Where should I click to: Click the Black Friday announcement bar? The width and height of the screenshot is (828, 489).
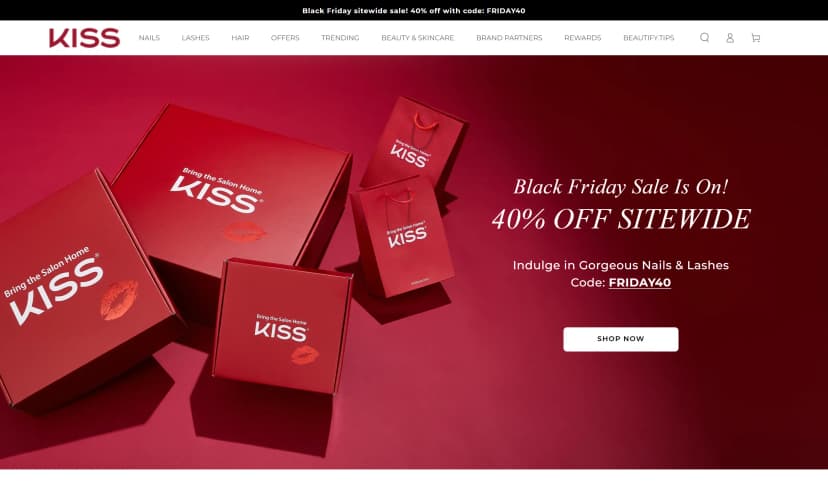[x=414, y=10]
